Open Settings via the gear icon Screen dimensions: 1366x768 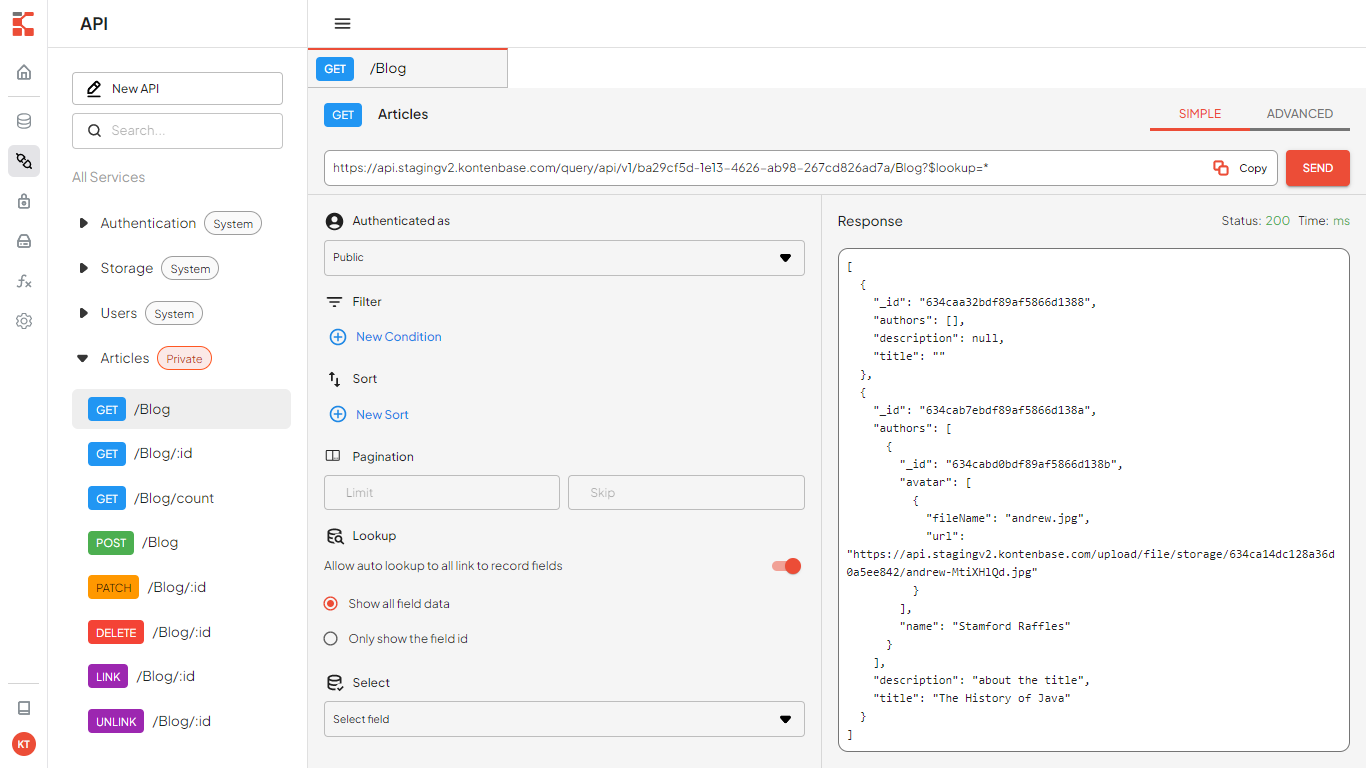[x=23, y=320]
